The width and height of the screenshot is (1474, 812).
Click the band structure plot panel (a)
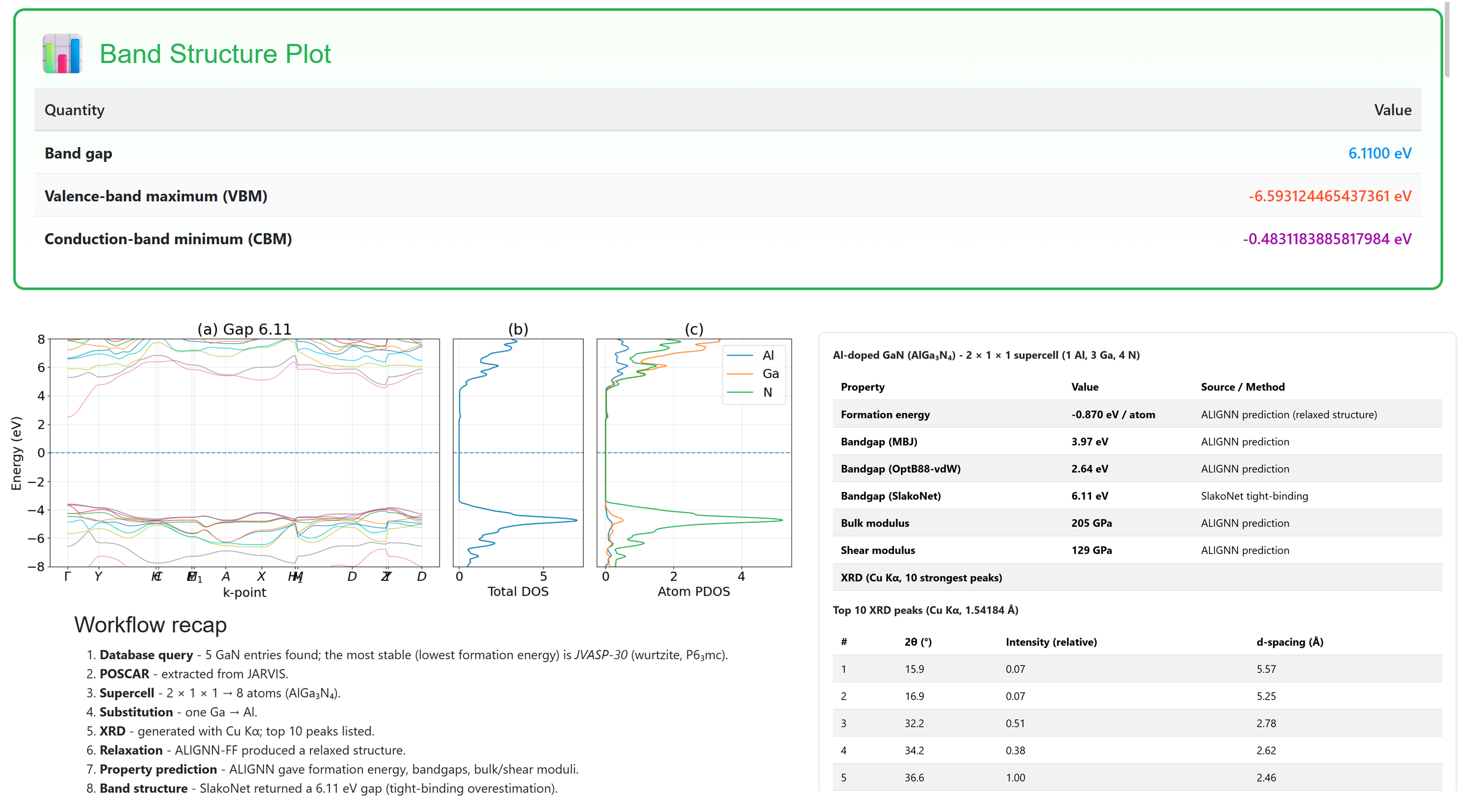pos(244,452)
